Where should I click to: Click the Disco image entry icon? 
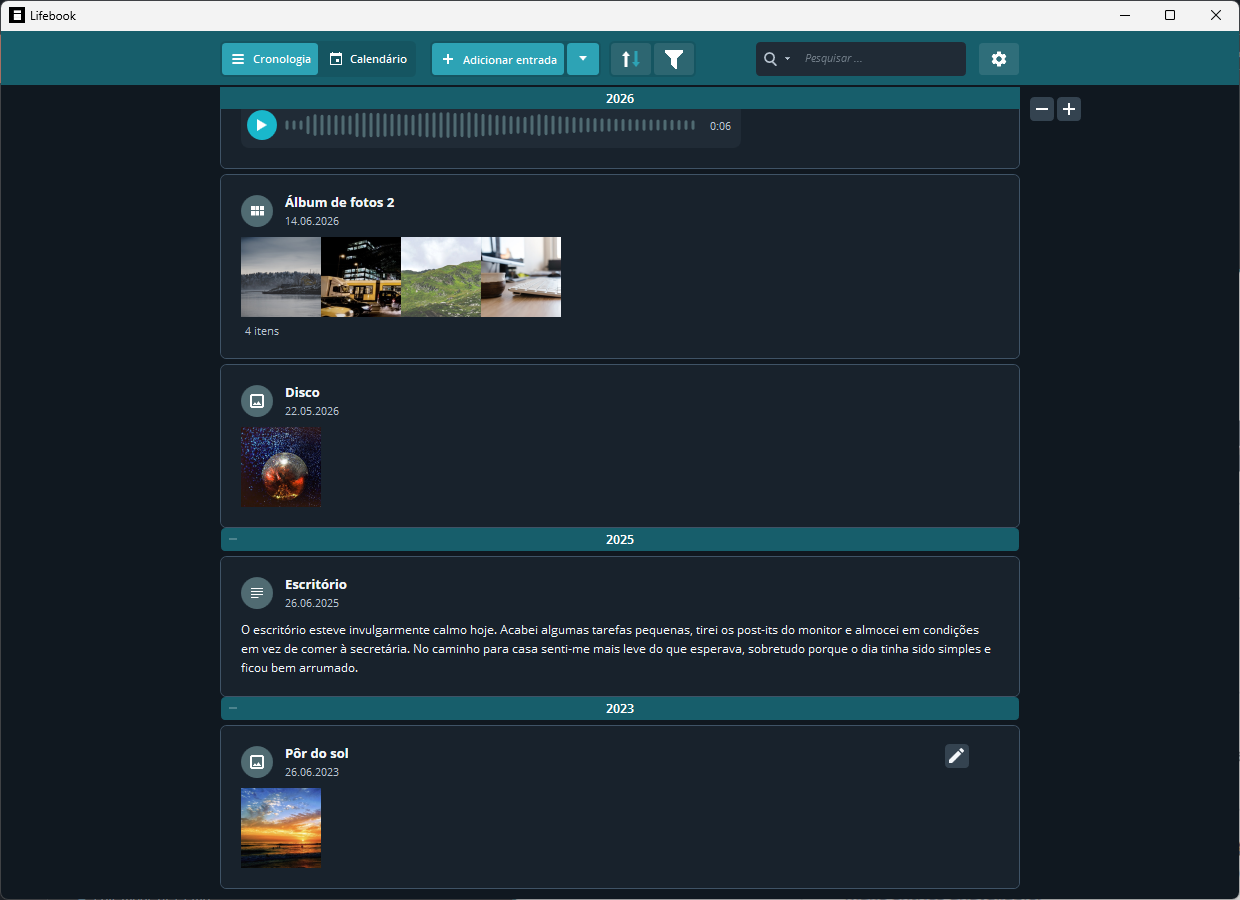257,401
